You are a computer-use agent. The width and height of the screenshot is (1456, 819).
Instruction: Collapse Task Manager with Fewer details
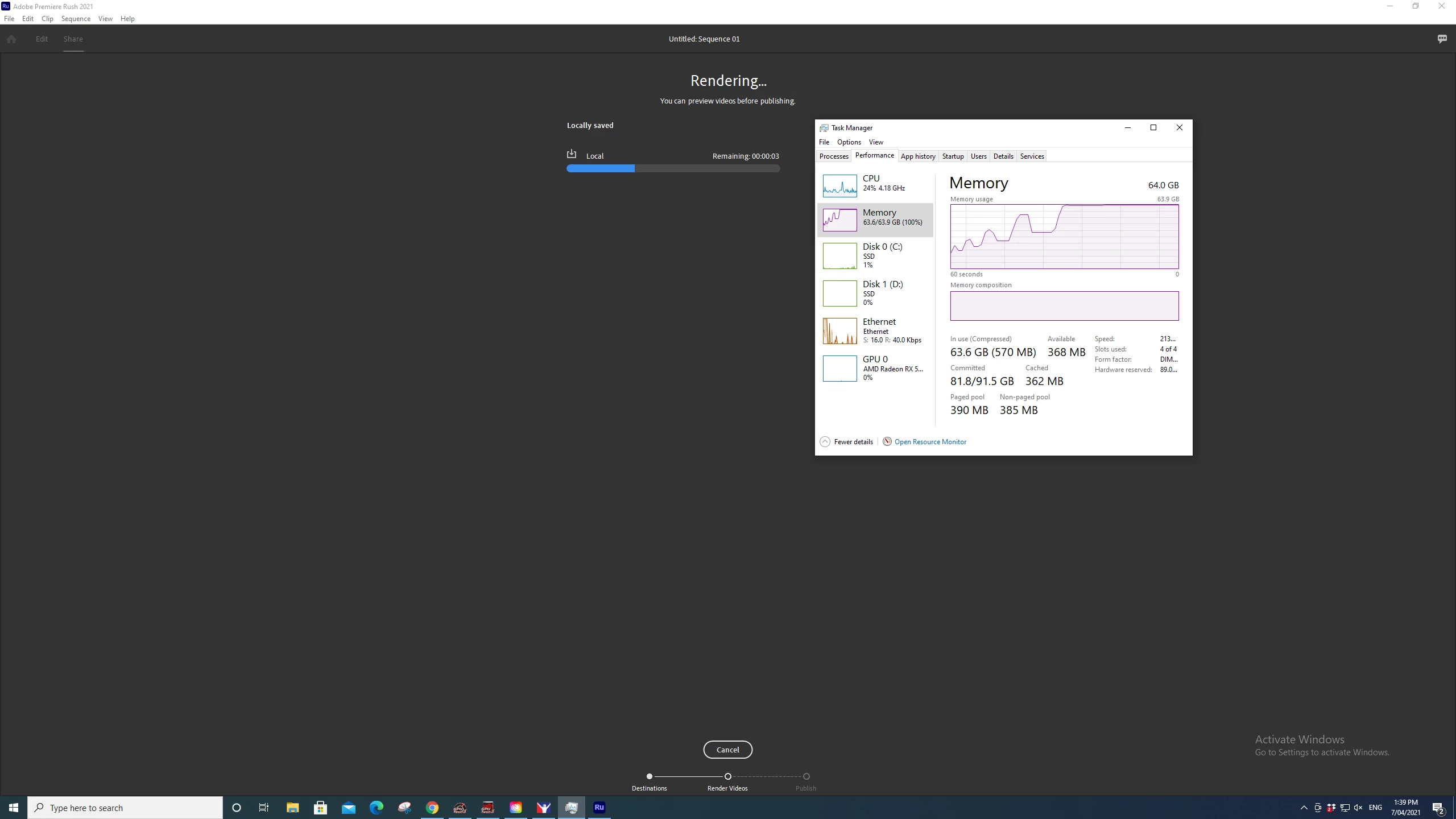click(846, 442)
